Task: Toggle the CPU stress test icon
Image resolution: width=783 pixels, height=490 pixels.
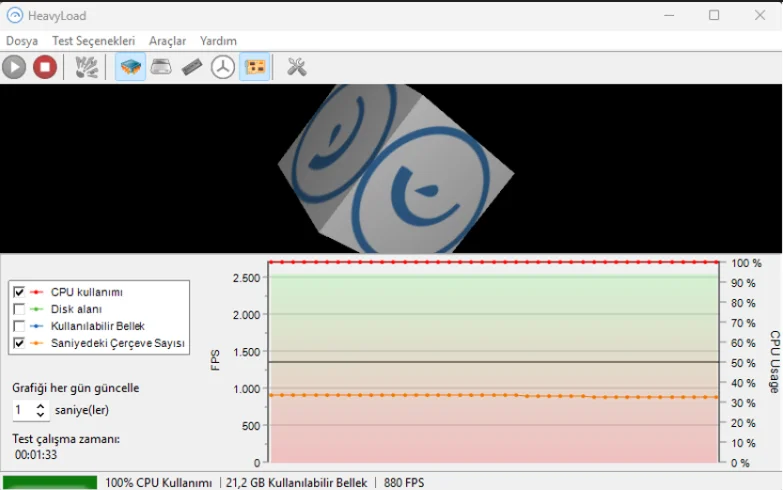Action: pyautogui.click(x=130, y=67)
